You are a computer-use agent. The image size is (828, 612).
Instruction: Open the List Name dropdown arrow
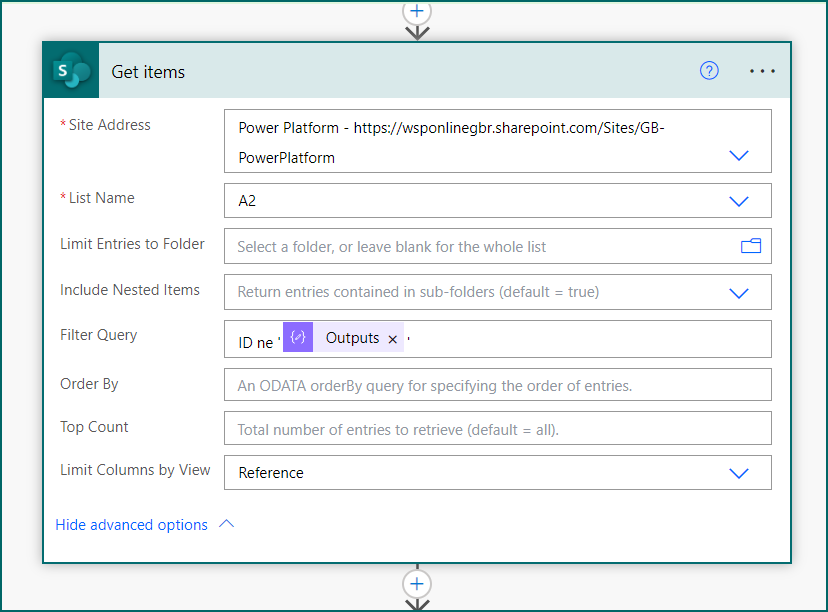[739, 201]
